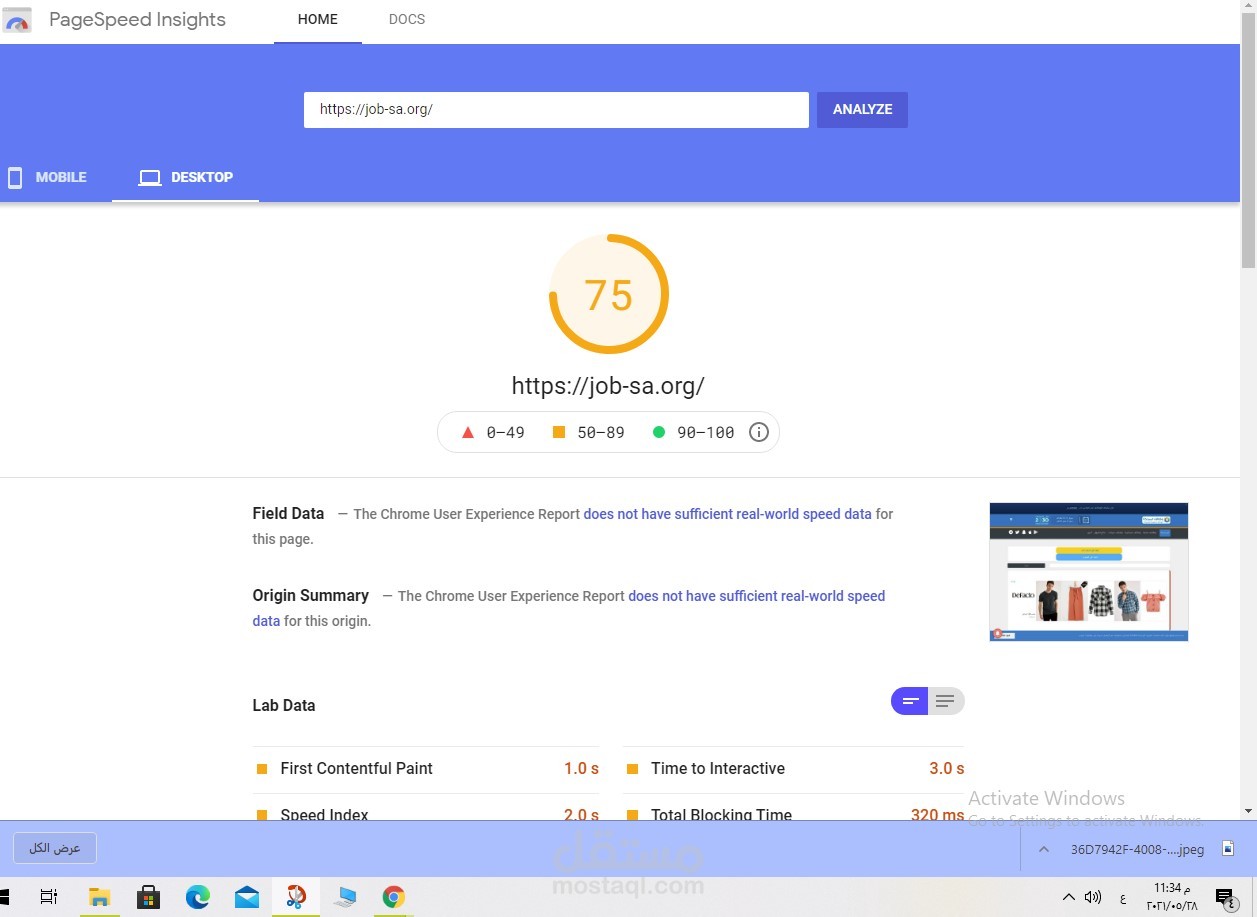Viewport: 1257px width, 917px height.
Task: Click the desktop monitor icon
Action: click(150, 178)
